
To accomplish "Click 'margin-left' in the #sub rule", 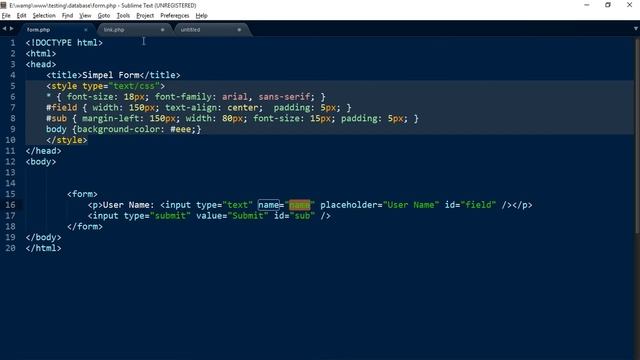I will click(x=110, y=118).
